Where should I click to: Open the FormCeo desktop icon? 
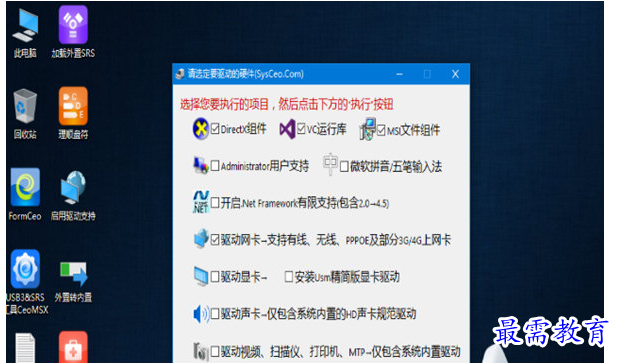[25, 194]
